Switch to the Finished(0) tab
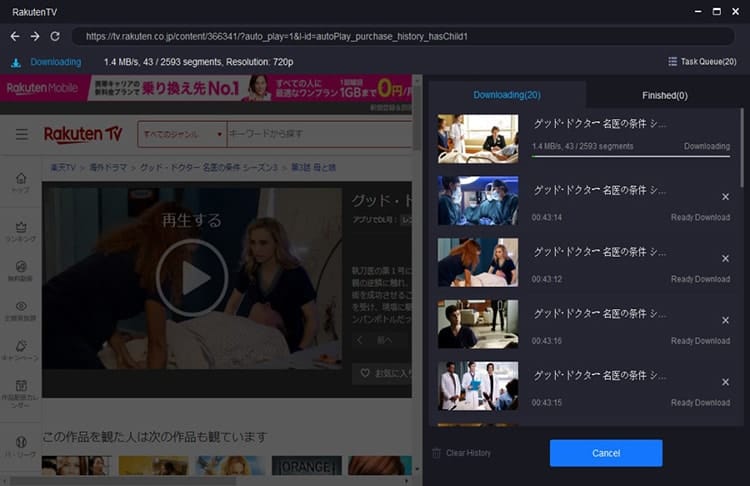750x486 pixels. (x=664, y=95)
